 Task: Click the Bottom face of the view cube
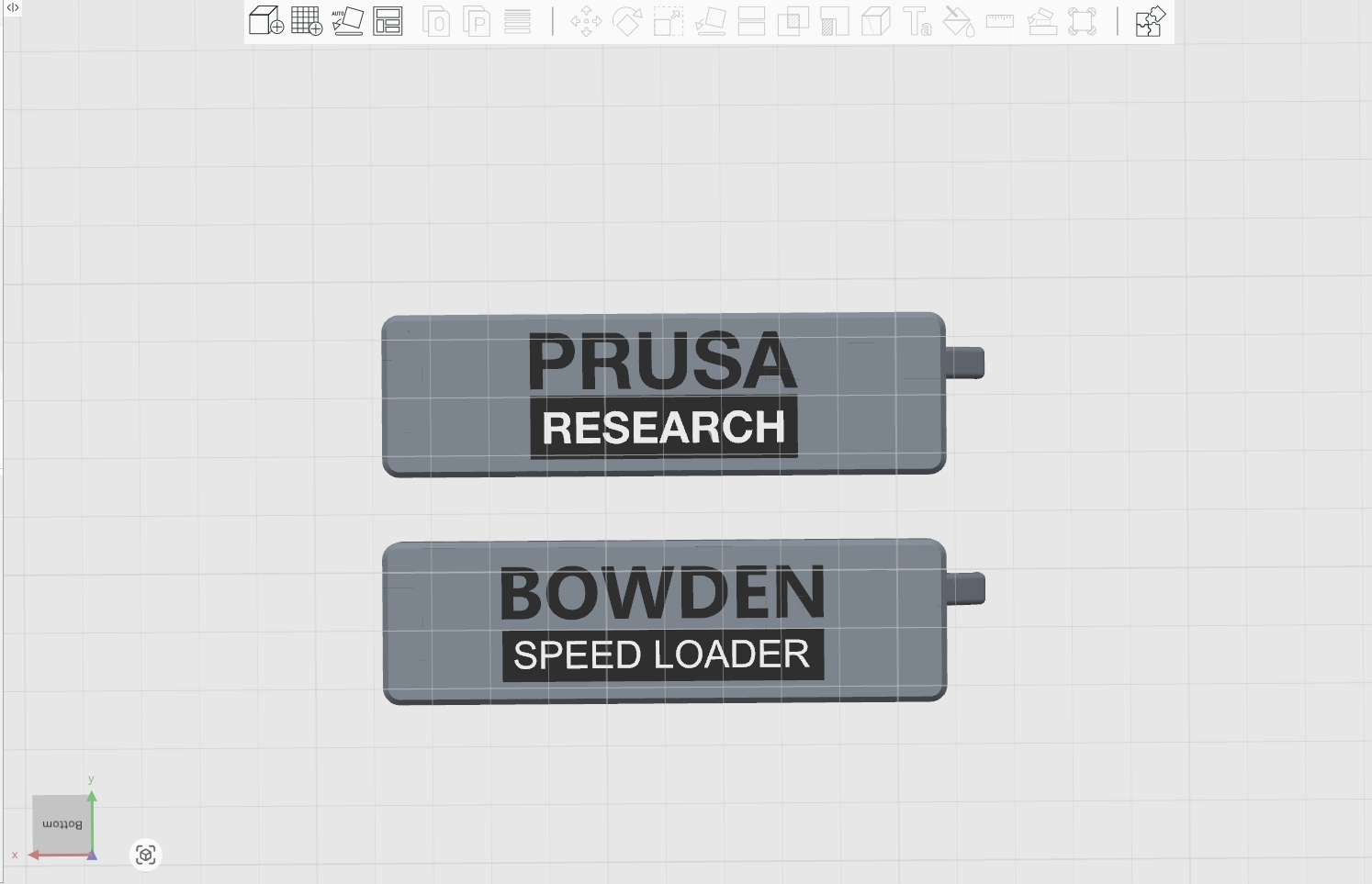point(62,824)
